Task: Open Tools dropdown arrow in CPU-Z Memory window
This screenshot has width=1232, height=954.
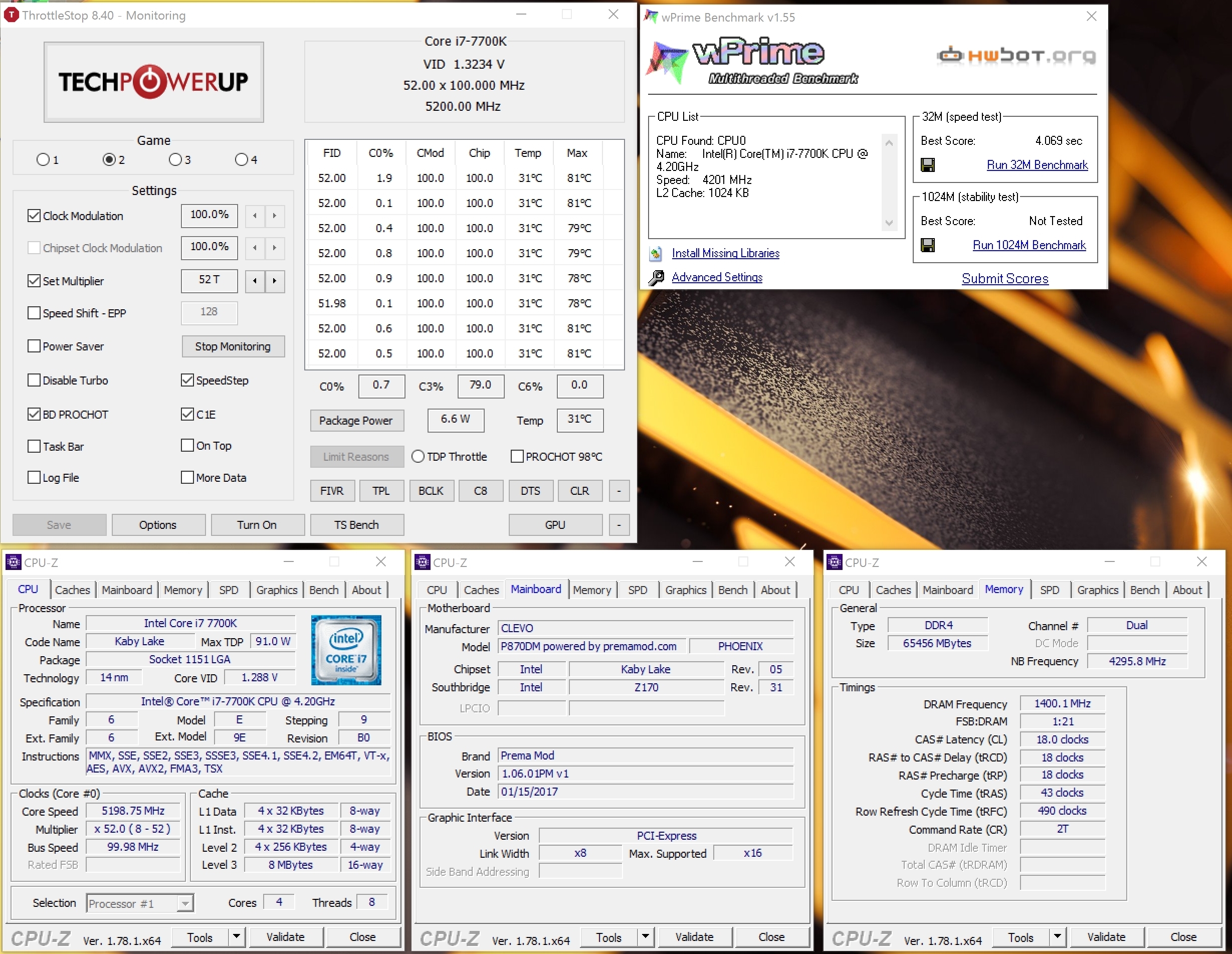Action: [1057, 936]
